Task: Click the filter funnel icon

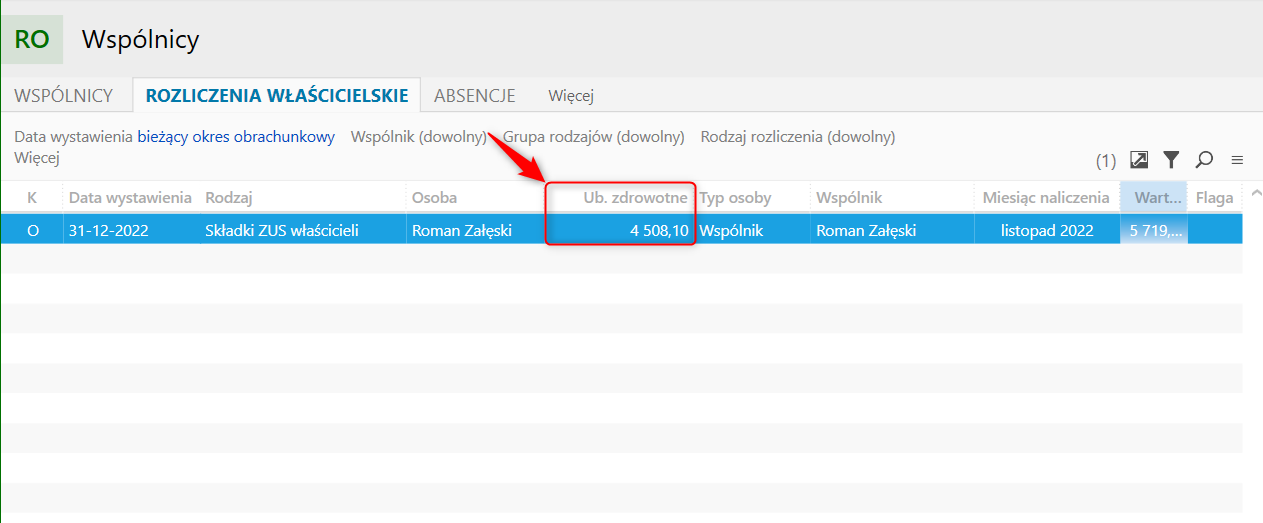Action: [1171, 159]
